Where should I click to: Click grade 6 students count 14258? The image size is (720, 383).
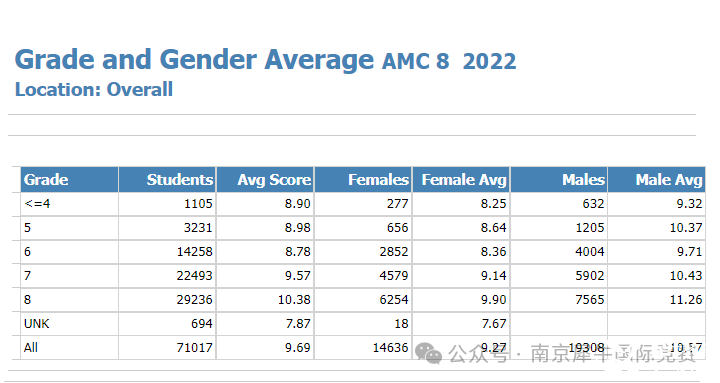(x=194, y=252)
